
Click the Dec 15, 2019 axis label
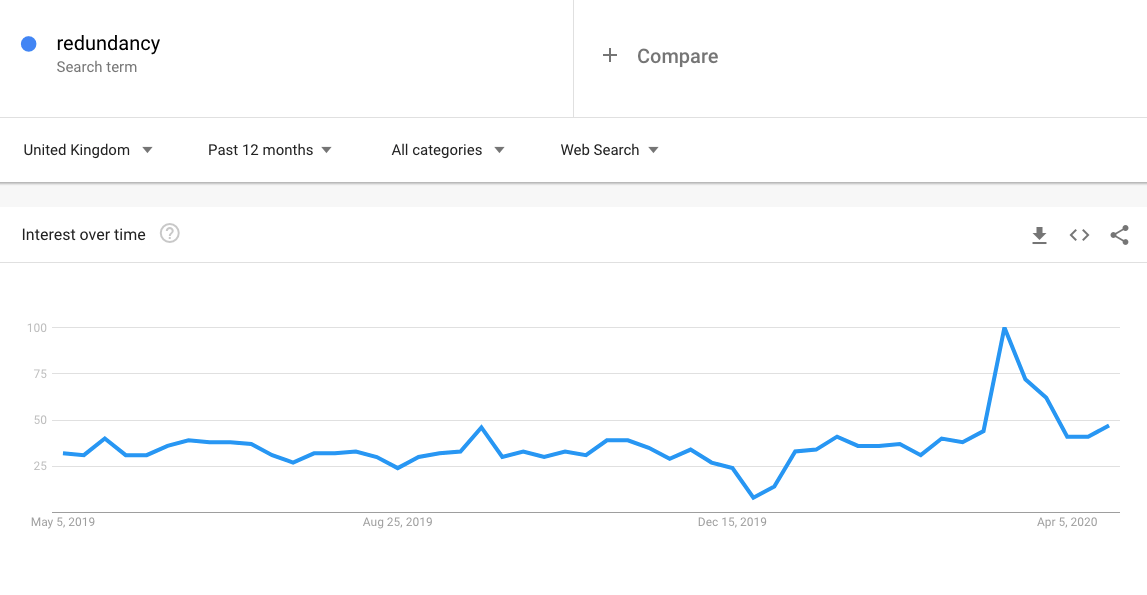coord(733,522)
